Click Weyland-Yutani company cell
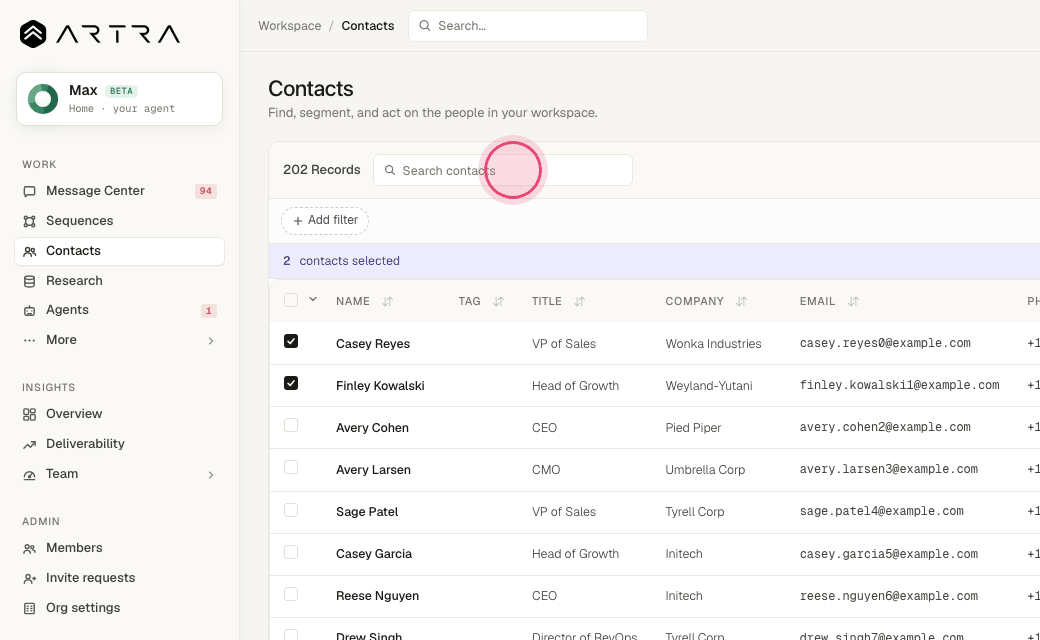The width and height of the screenshot is (1040, 640). pos(708,385)
